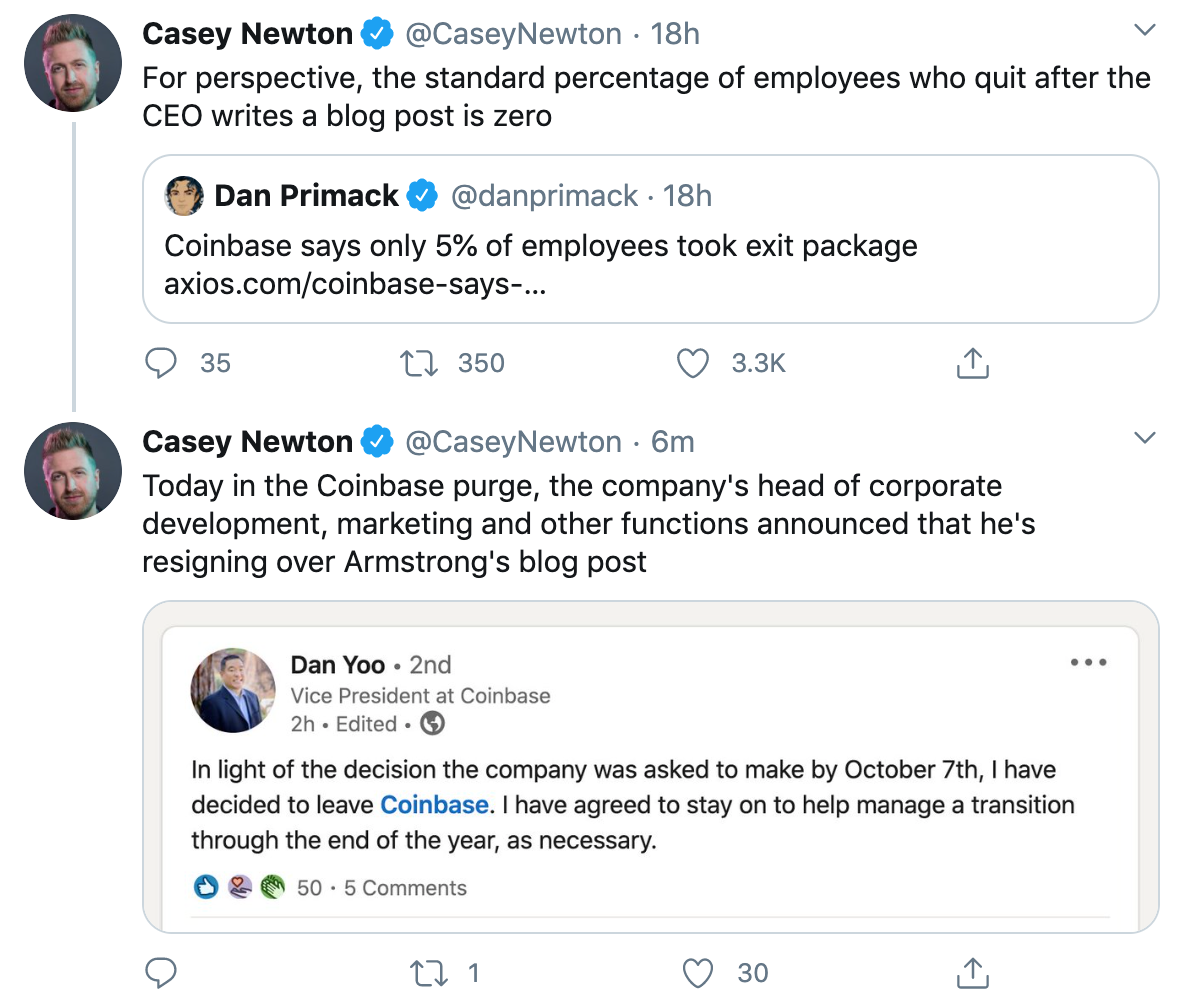Image resolution: width=1182 pixels, height=1008 pixels.
Task: Open the first tweet's chevron menu
Action: tap(1144, 31)
